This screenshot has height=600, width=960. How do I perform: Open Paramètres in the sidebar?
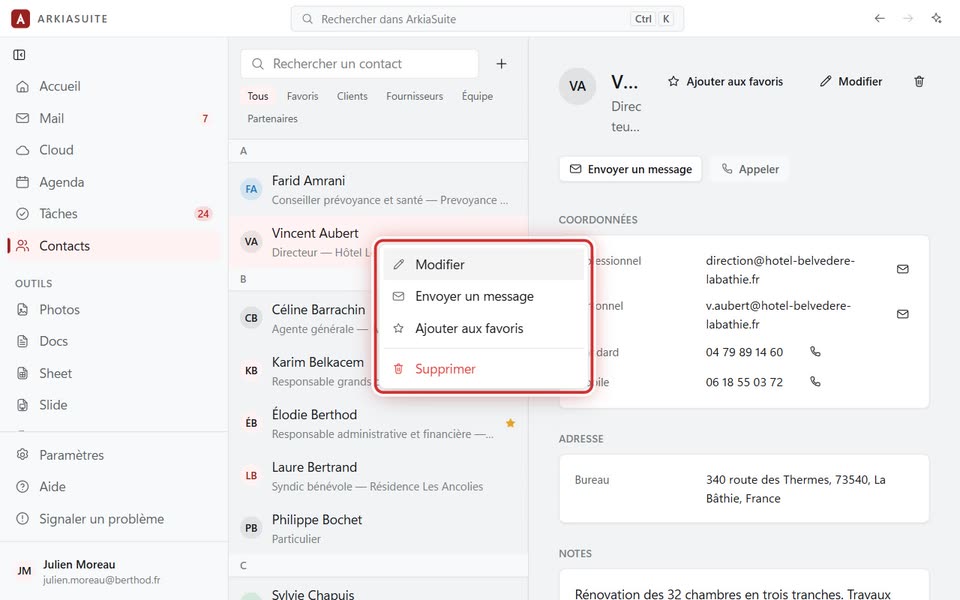[114, 455]
